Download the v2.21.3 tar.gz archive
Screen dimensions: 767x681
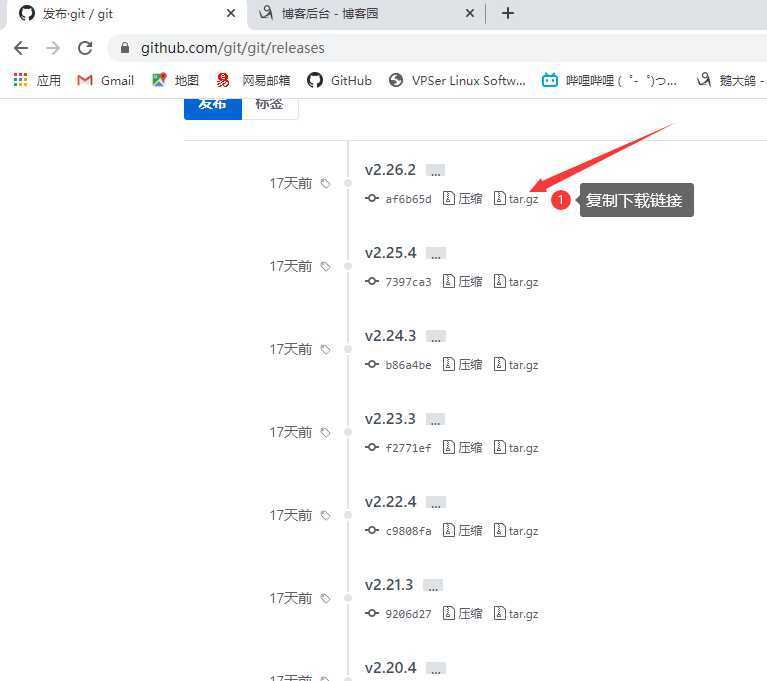point(516,613)
